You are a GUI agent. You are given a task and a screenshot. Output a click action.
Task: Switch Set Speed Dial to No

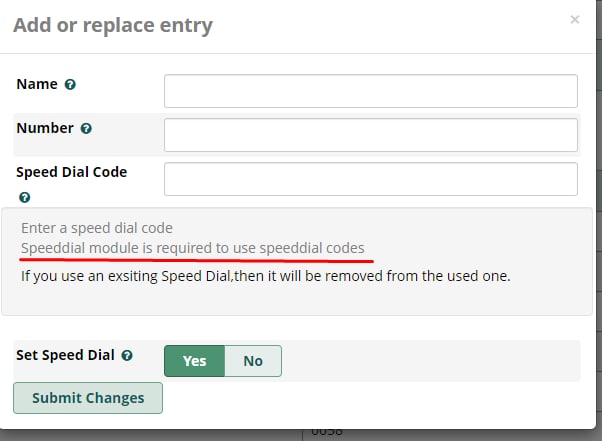pyautogui.click(x=253, y=361)
